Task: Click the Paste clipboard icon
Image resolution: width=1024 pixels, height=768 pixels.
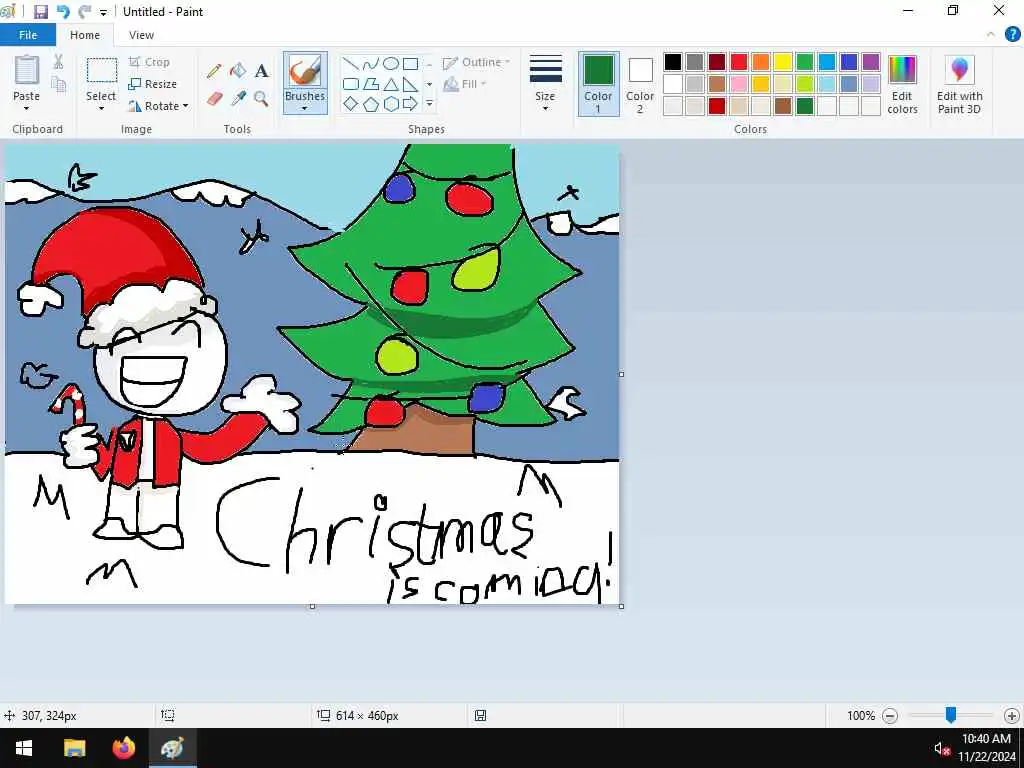Action: coord(27,70)
